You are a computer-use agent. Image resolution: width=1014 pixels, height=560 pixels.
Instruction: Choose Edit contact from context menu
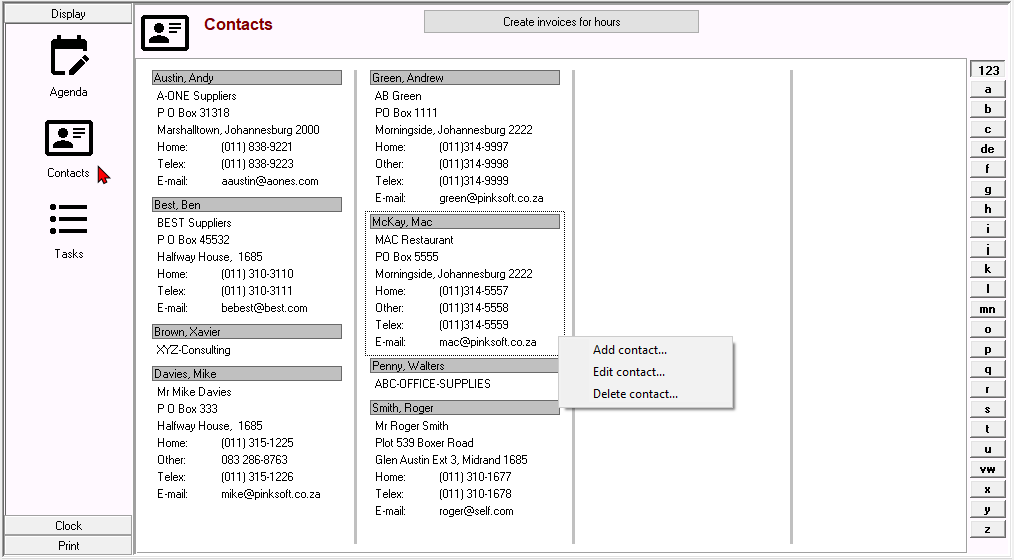[x=629, y=372]
